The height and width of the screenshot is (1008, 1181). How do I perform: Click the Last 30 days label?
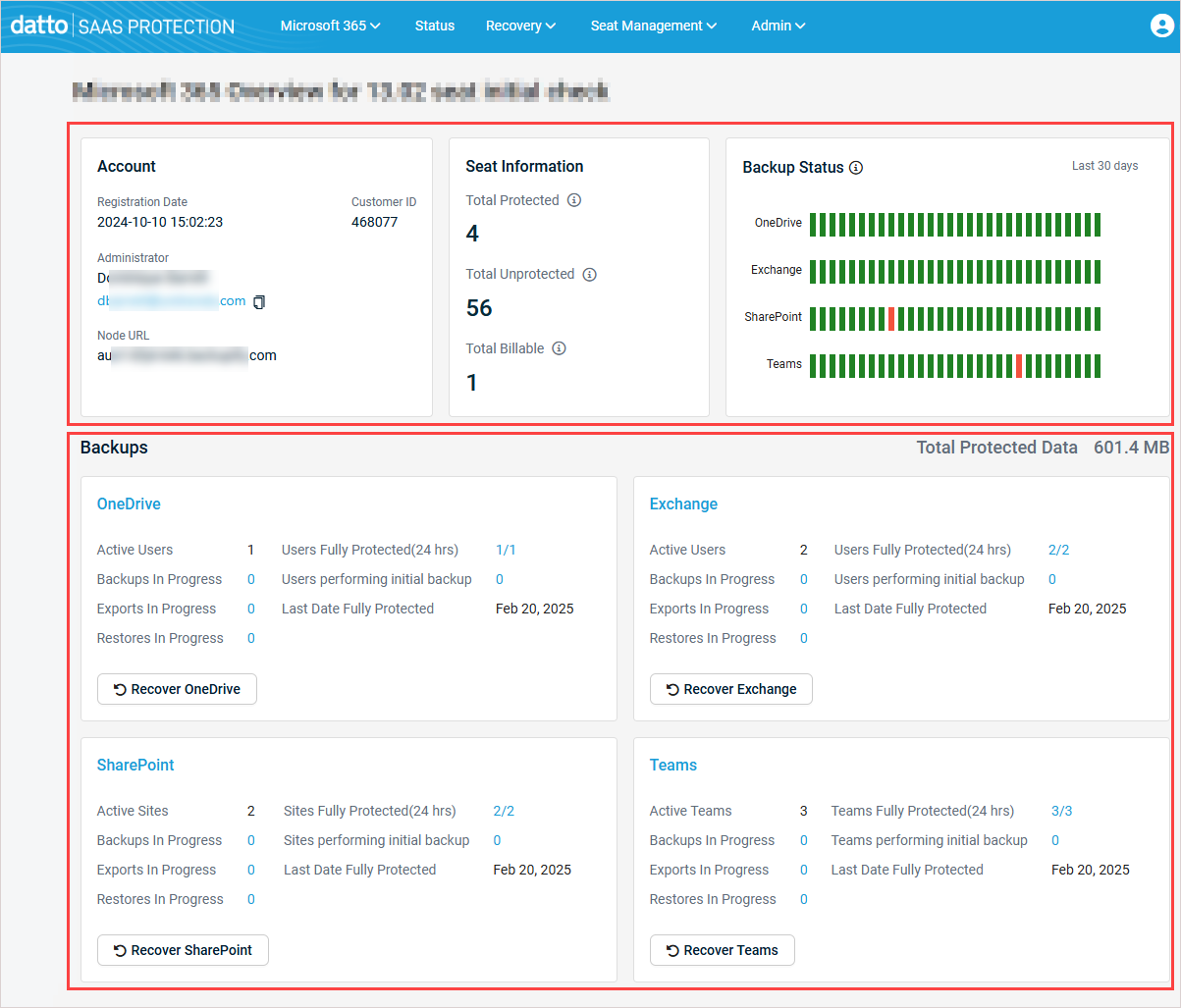coord(1105,166)
